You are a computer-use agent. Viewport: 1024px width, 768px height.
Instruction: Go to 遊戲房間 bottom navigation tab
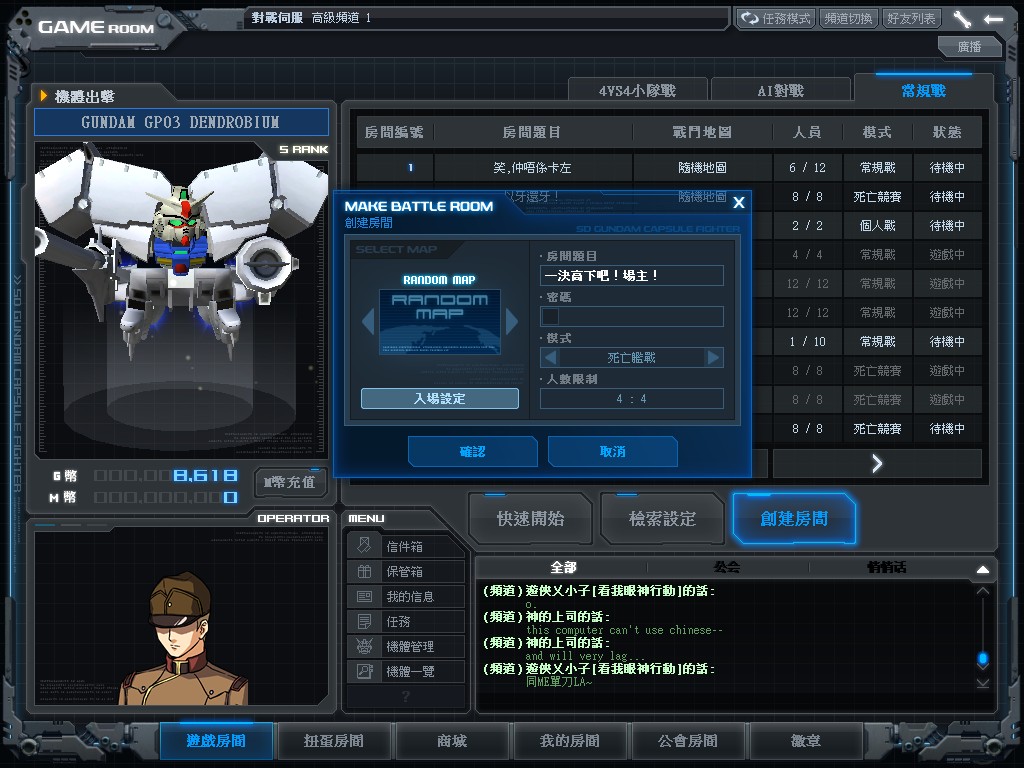pyautogui.click(x=216, y=741)
